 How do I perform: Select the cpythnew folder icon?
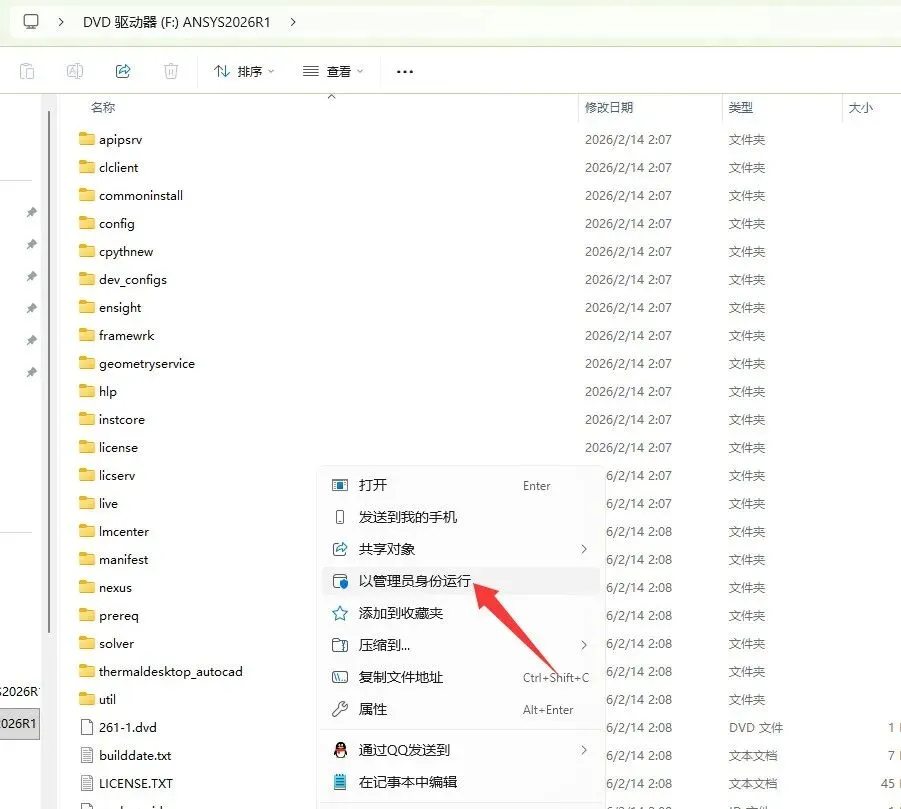click(x=87, y=251)
